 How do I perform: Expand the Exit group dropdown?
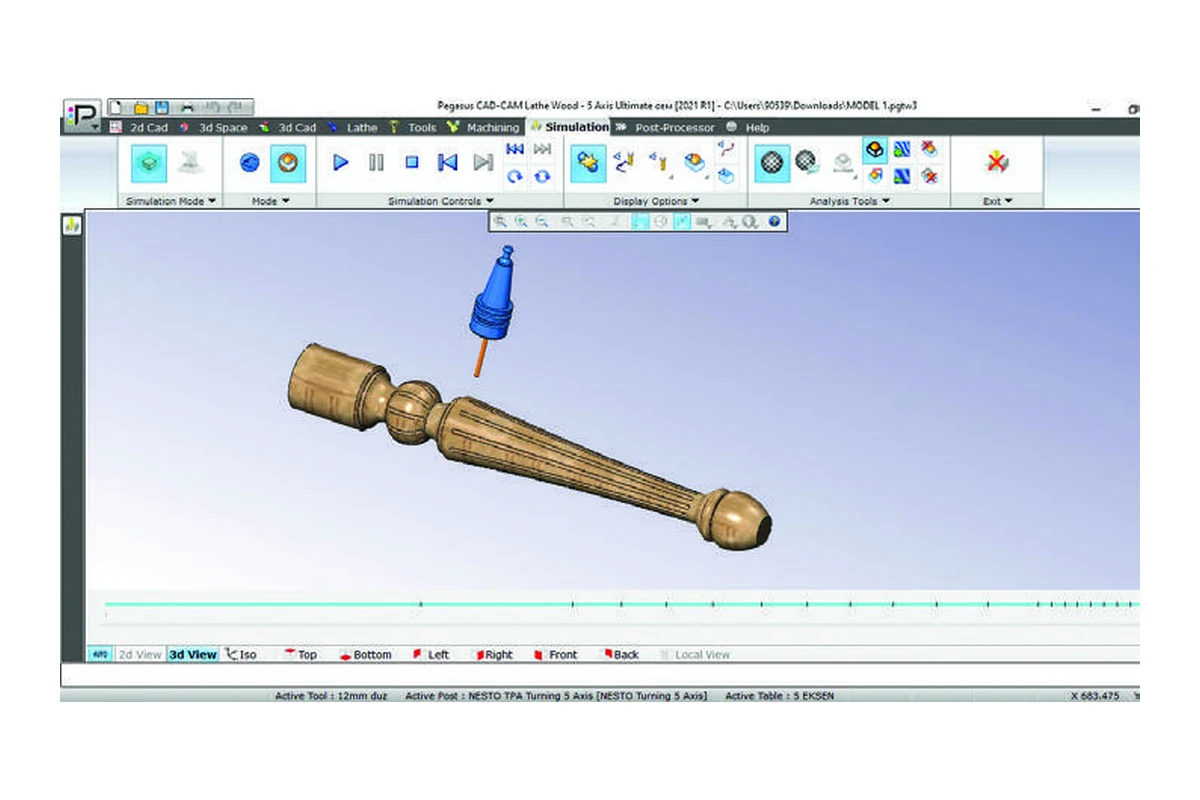coord(997,201)
